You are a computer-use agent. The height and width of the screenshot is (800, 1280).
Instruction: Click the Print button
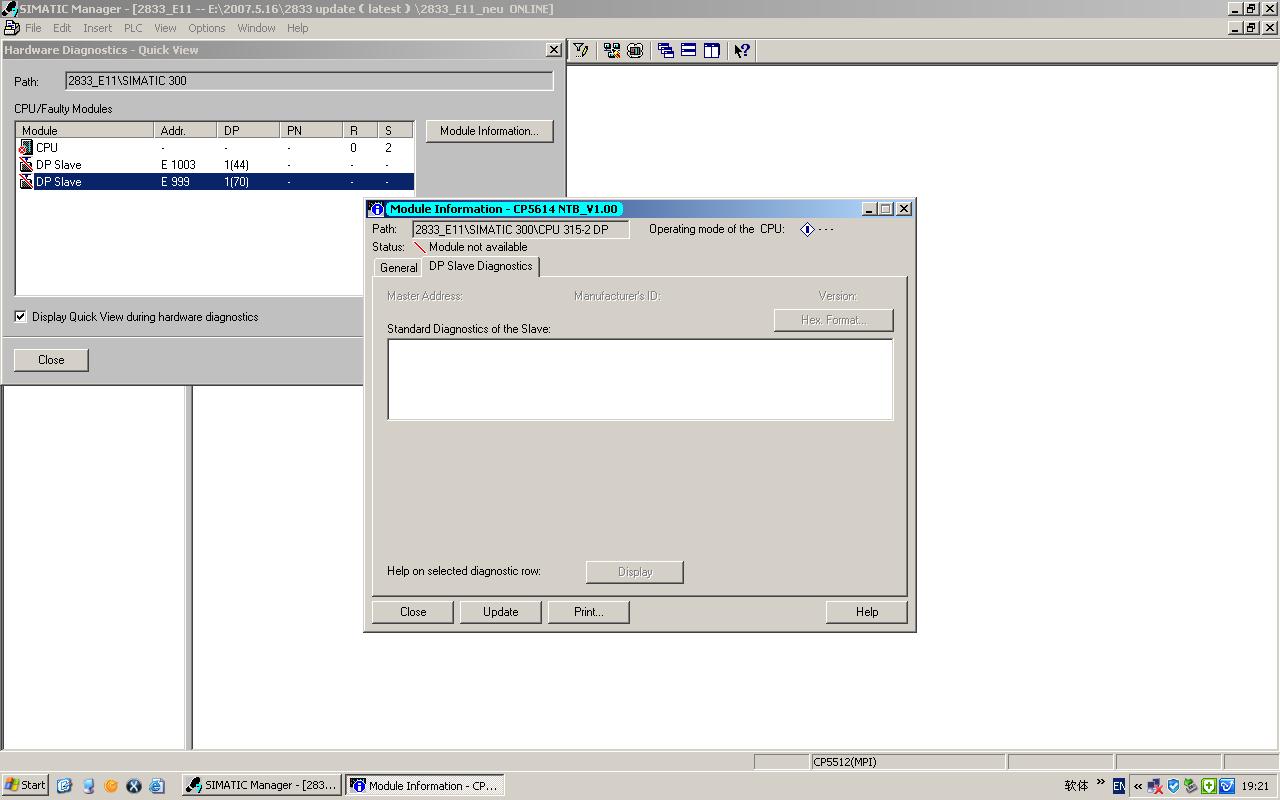[x=588, y=612]
